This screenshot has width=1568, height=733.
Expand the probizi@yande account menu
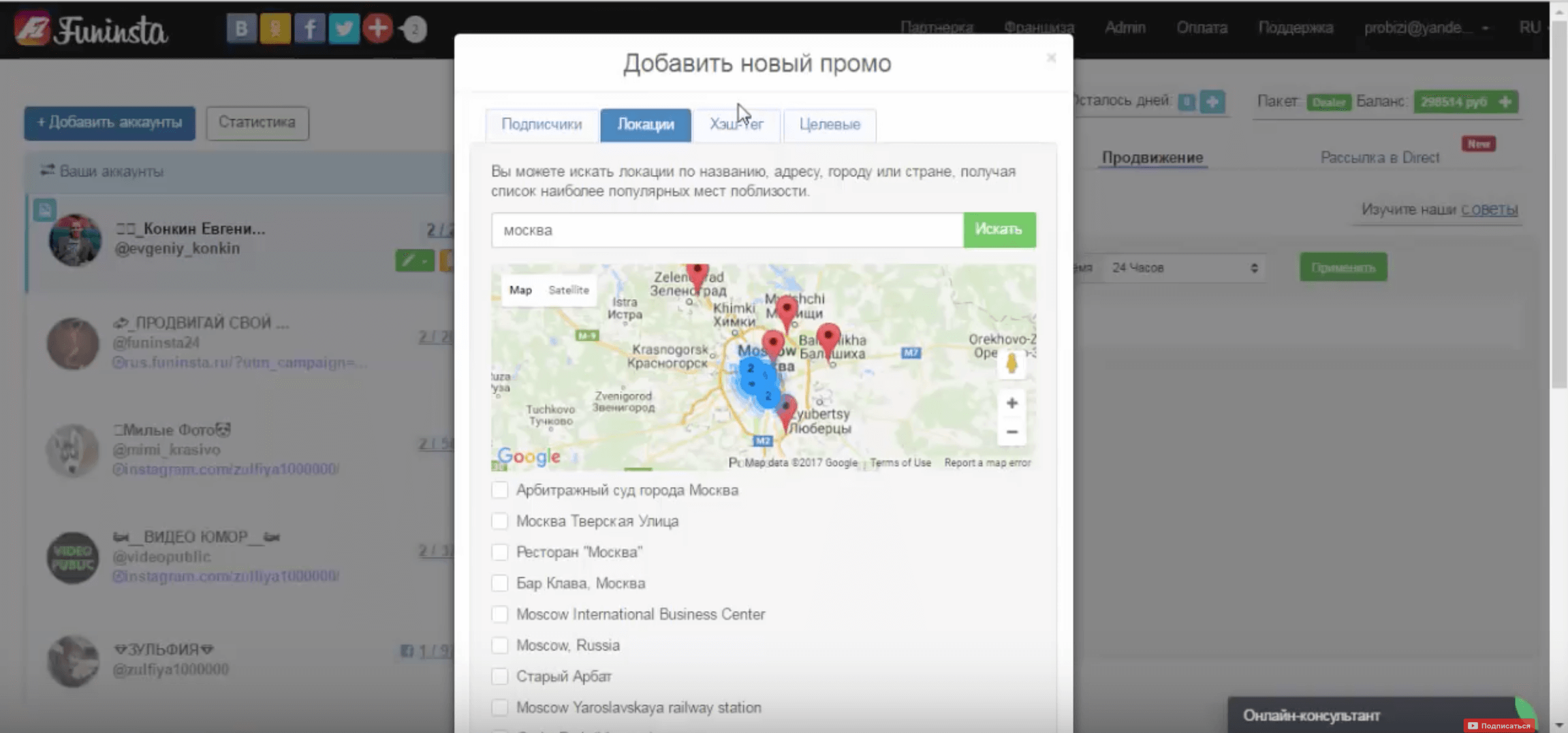[1426, 28]
